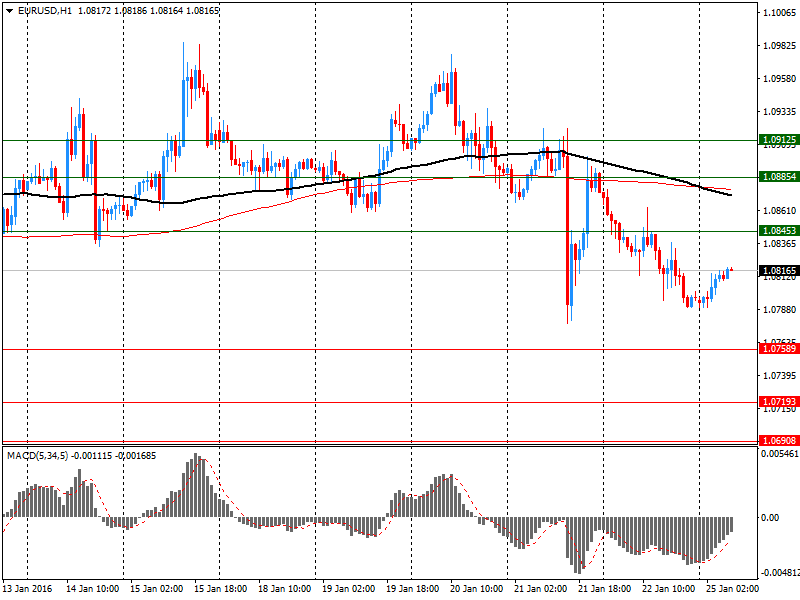Click the EURUSD,H1 chart title text
This screenshot has height=600, width=800.
45,11
